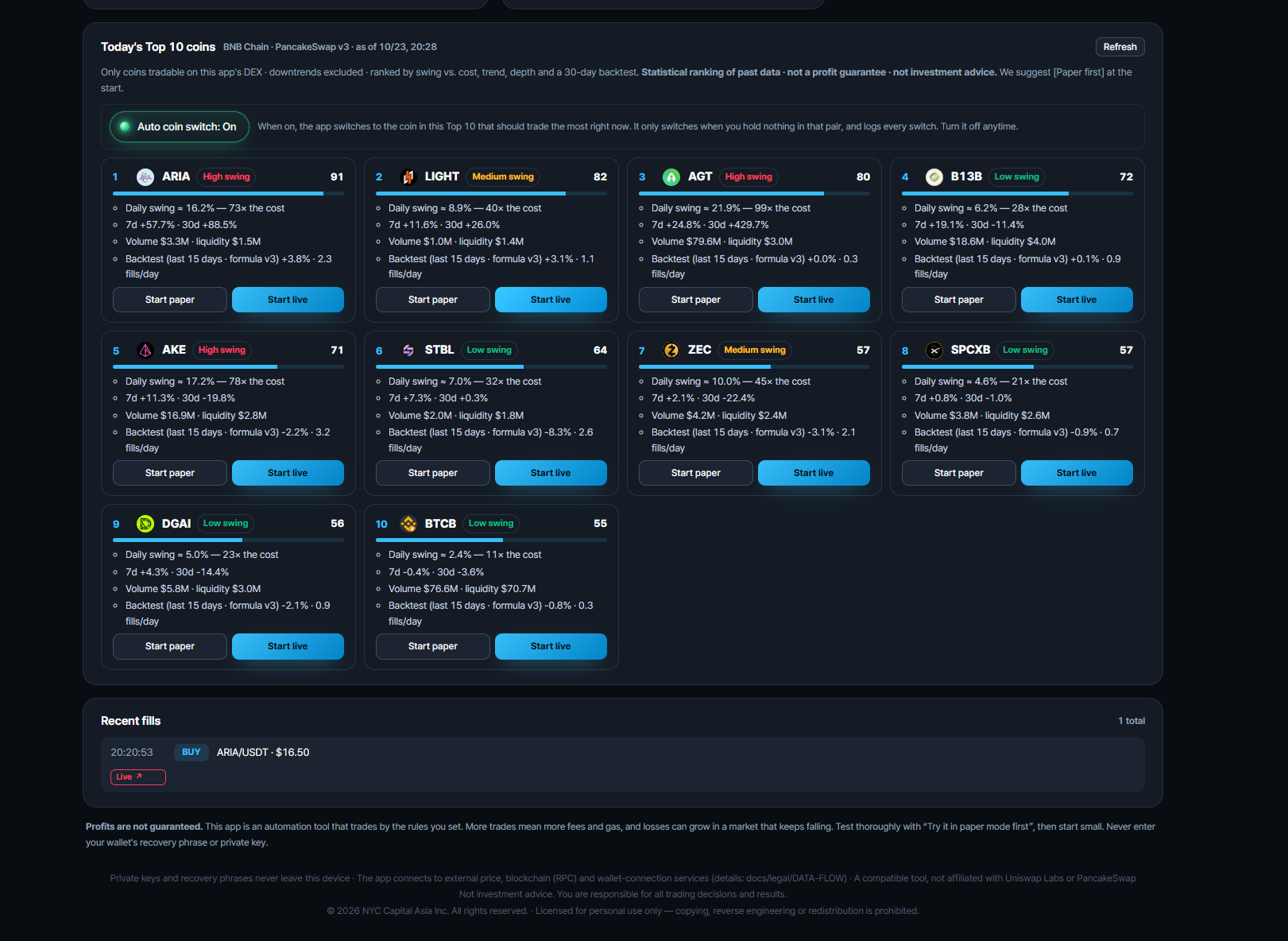Click 'Daily swing ≈ 2.4% — 11× the cost'
This screenshot has width=1288, height=941.
point(465,555)
